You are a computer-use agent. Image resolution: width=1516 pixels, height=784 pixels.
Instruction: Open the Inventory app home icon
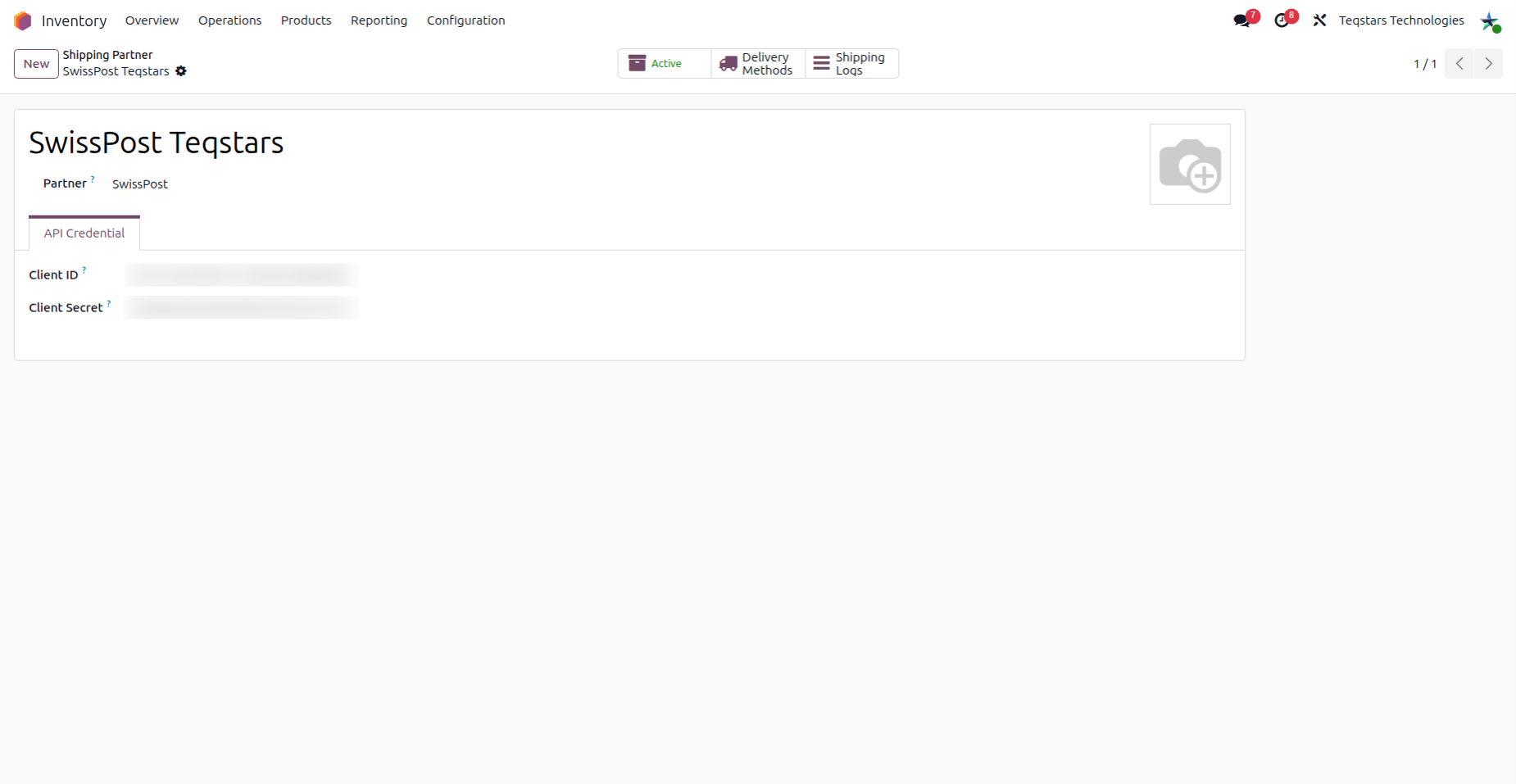23,20
